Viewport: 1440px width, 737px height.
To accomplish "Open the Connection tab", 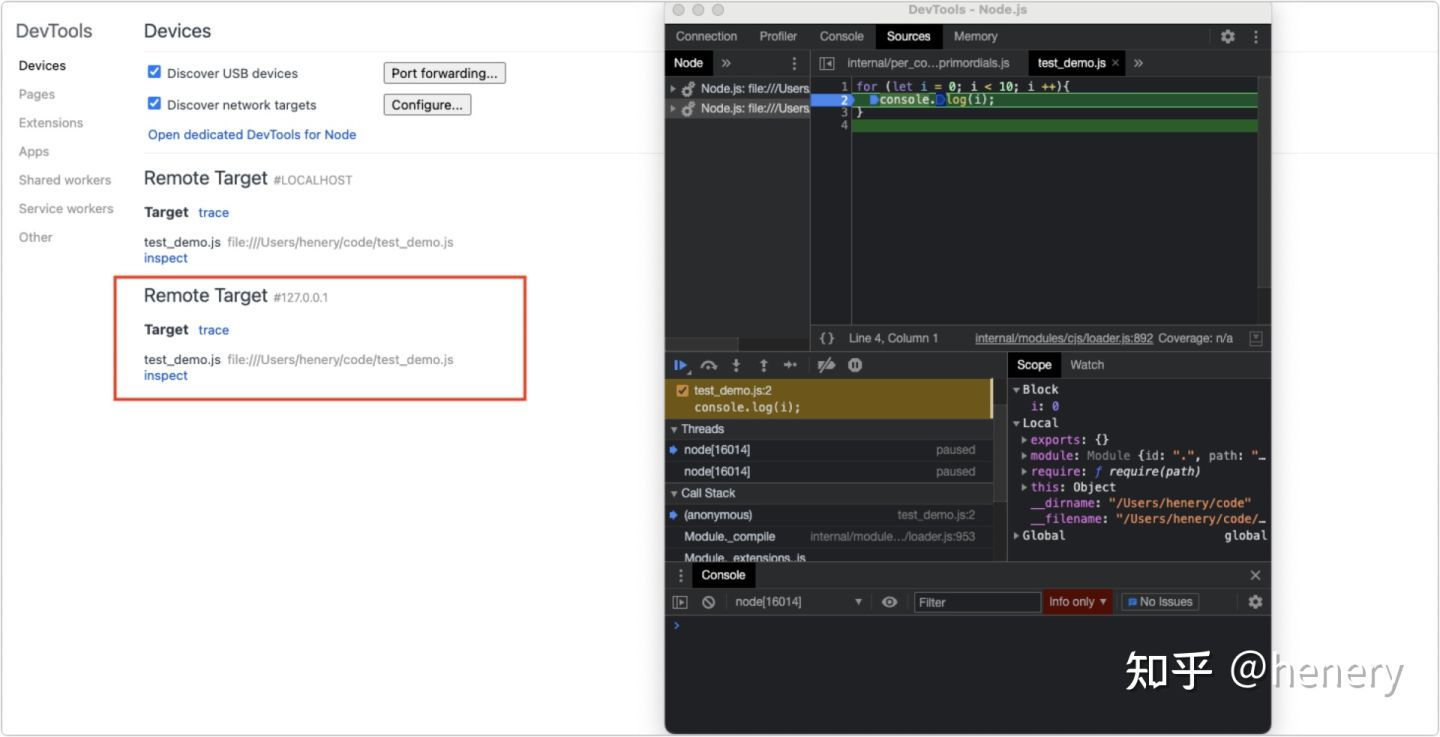I will point(706,36).
